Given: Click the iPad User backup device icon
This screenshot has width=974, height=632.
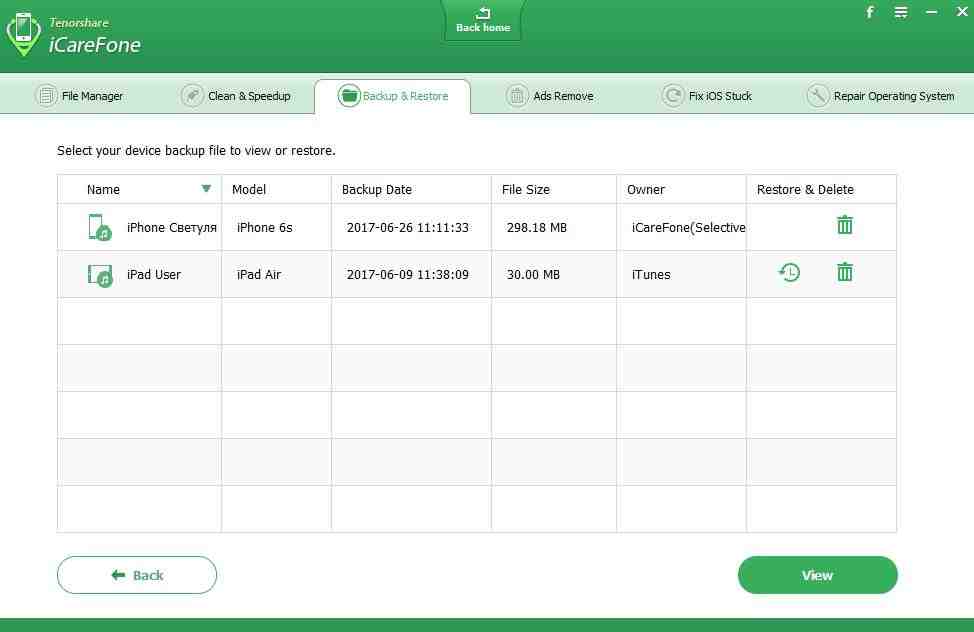Looking at the screenshot, I should click(99, 275).
